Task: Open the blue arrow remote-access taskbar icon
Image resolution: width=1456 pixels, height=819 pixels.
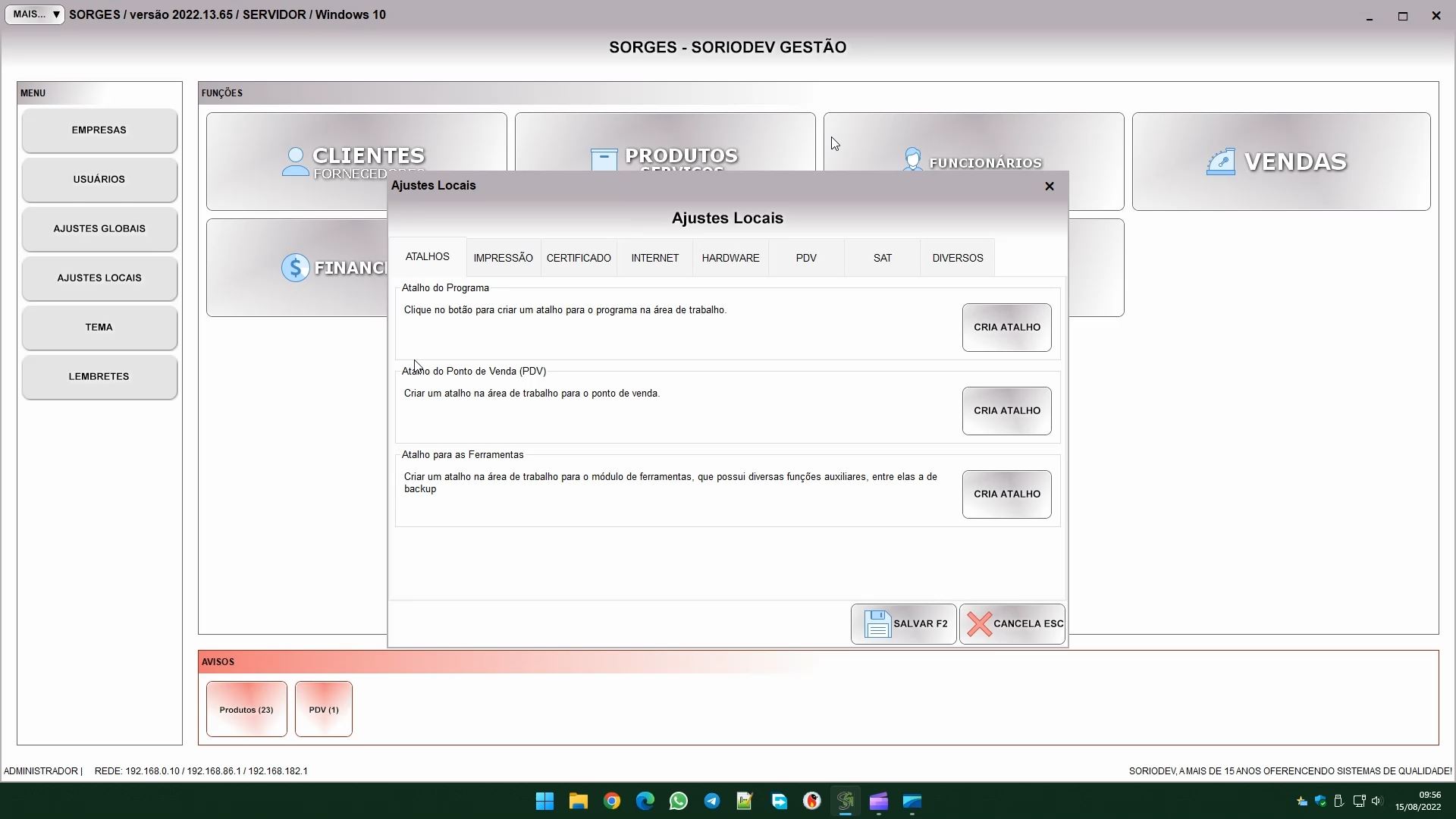Action: click(x=779, y=802)
